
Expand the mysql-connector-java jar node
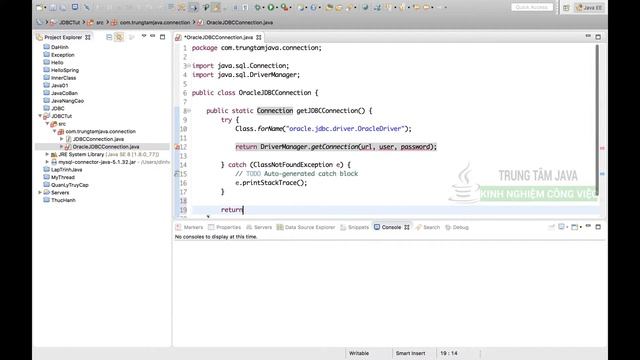[x=47, y=162]
